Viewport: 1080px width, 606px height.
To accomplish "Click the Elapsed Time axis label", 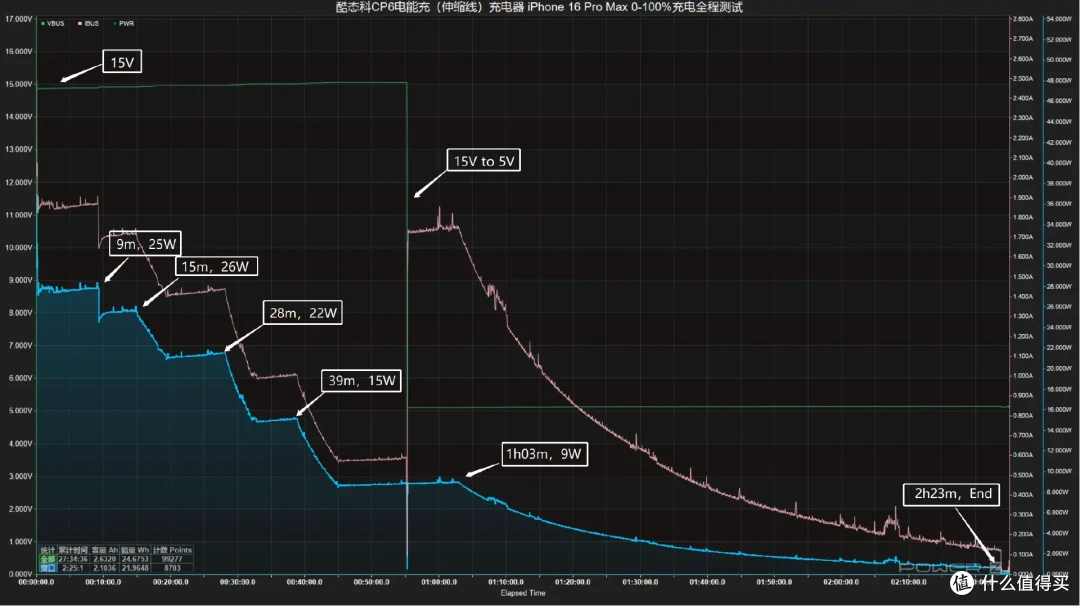I will (x=523, y=593).
